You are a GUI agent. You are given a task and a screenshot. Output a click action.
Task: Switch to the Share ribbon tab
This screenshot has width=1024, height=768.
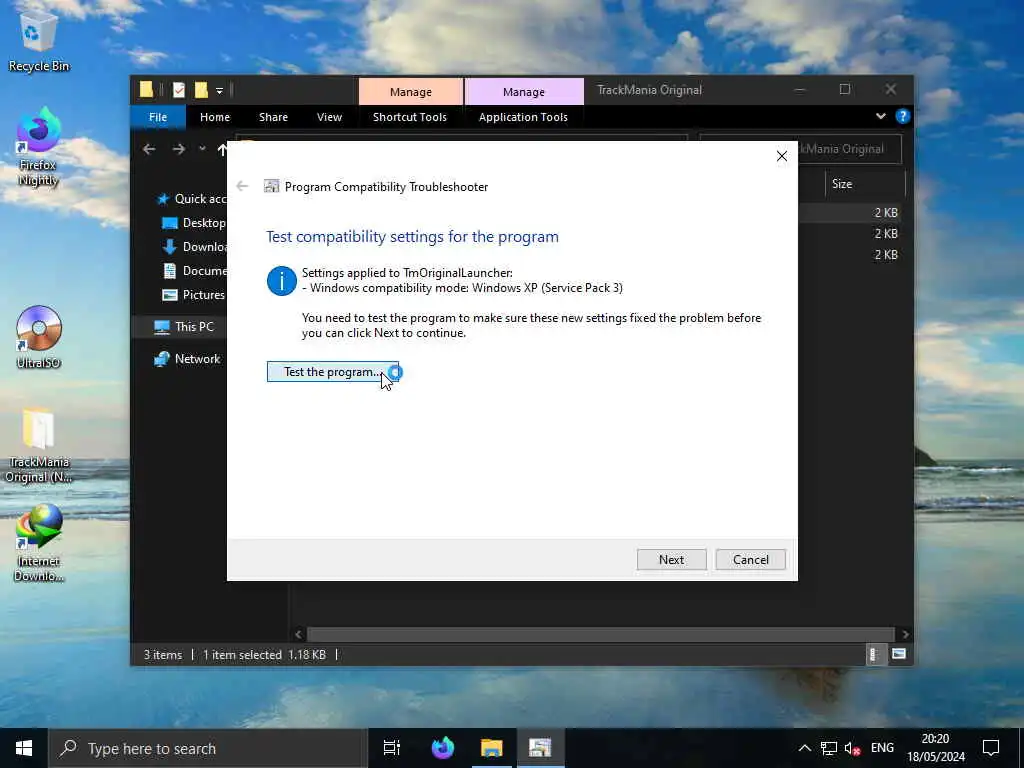coord(273,117)
